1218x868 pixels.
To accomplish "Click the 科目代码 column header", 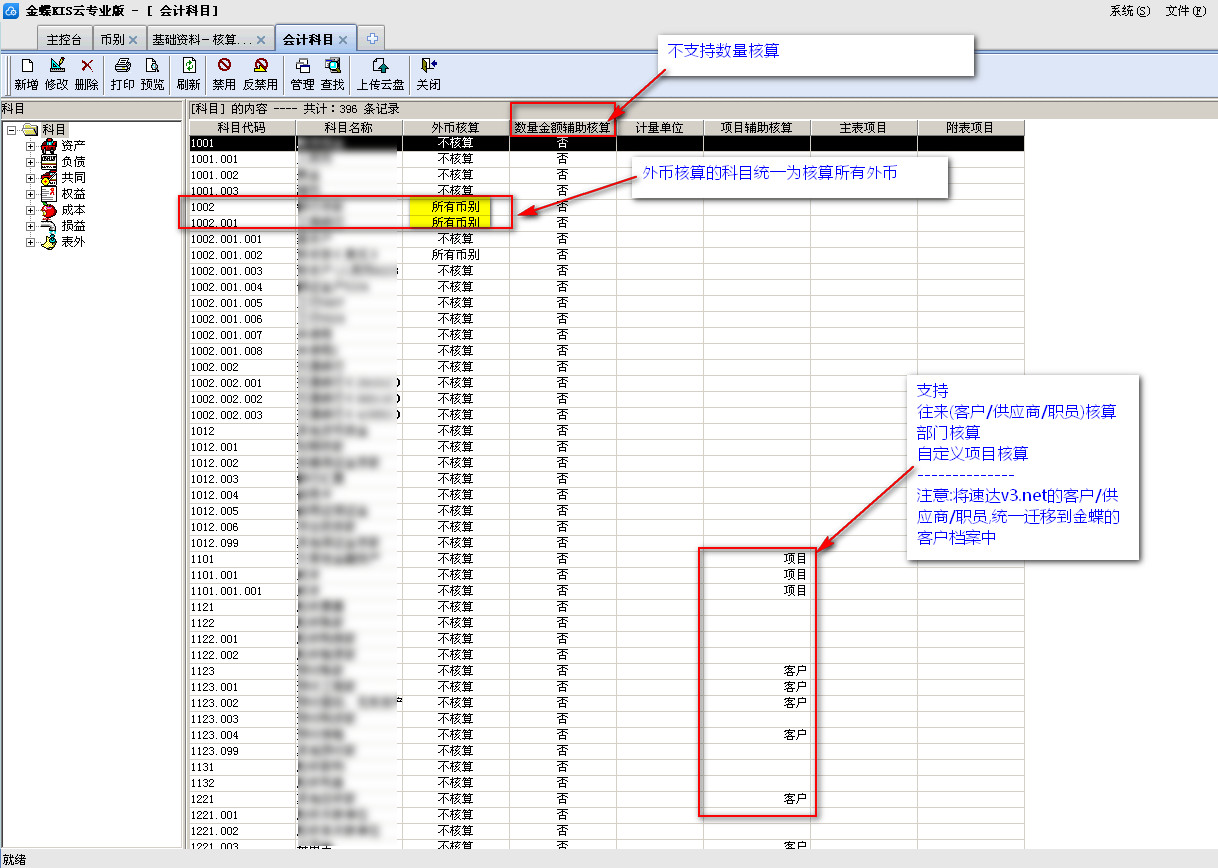I will pos(242,128).
